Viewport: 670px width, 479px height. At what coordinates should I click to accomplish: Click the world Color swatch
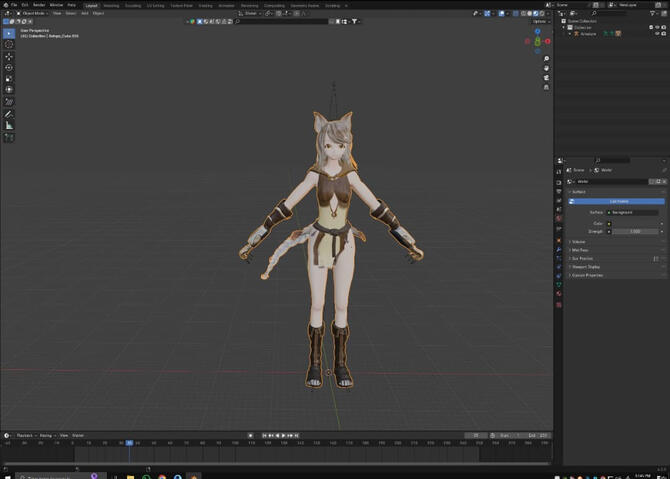(634, 223)
